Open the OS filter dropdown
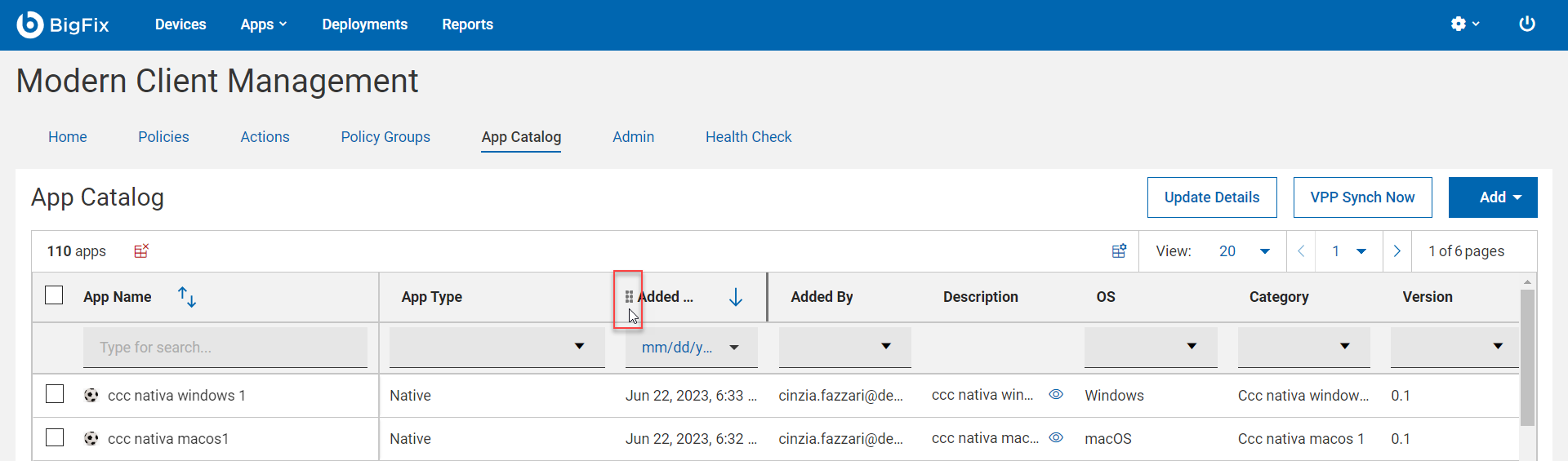 pyautogui.click(x=1151, y=347)
